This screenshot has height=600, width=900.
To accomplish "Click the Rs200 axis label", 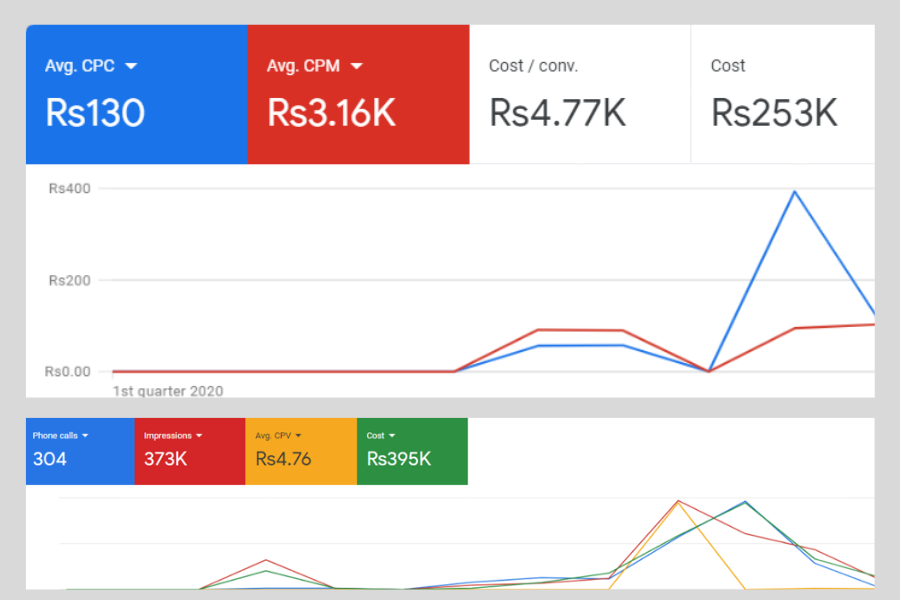I will (x=68, y=281).
